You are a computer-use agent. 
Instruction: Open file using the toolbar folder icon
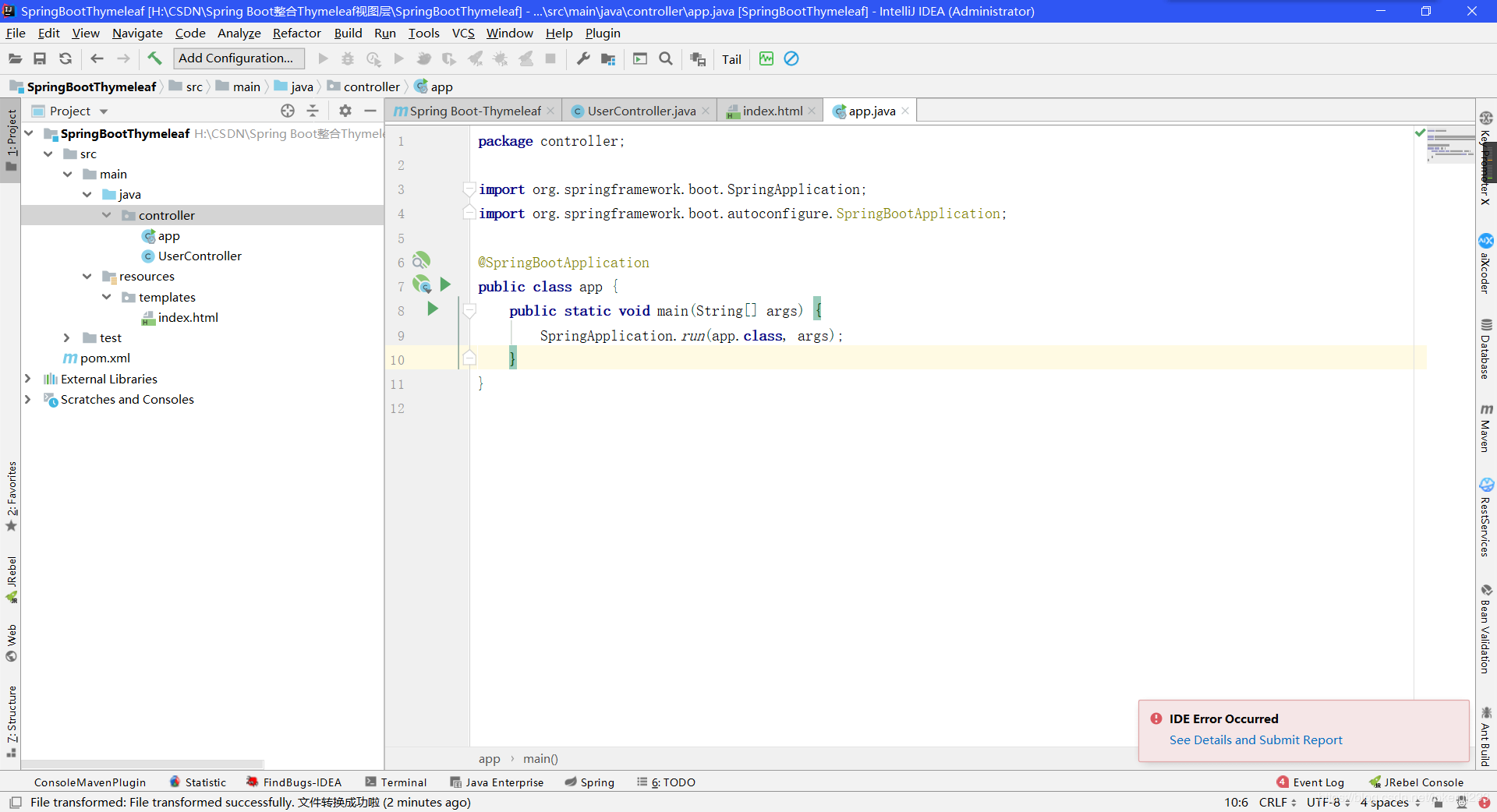click(x=15, y=58)
